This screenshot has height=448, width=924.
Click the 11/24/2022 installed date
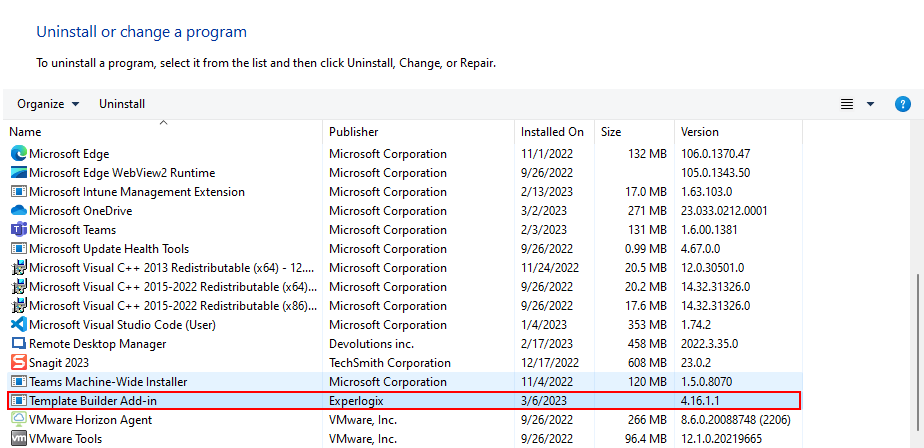tap(550, 268)
